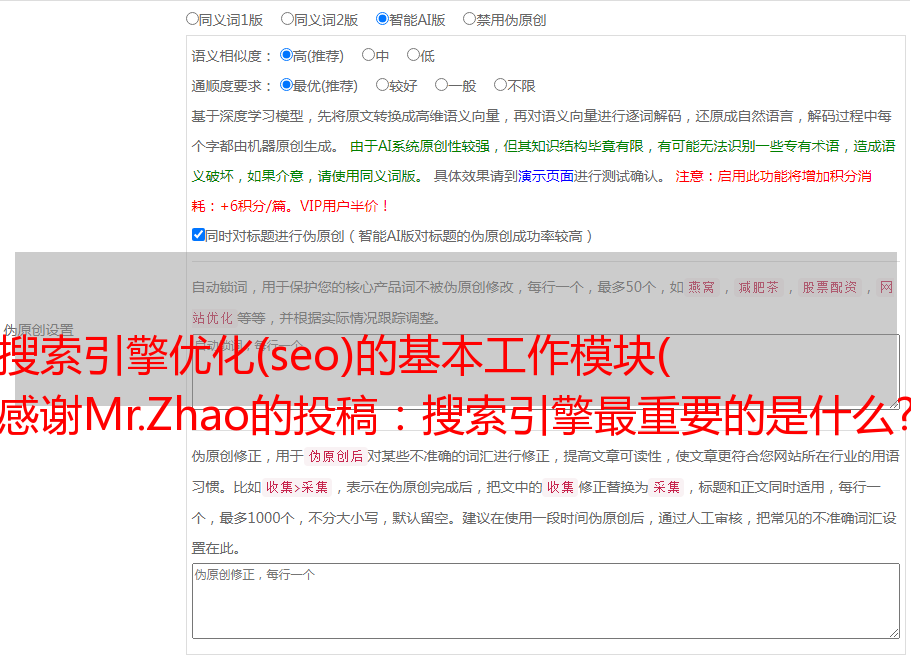Set 语义相似度 to 中

click(368, 55)
